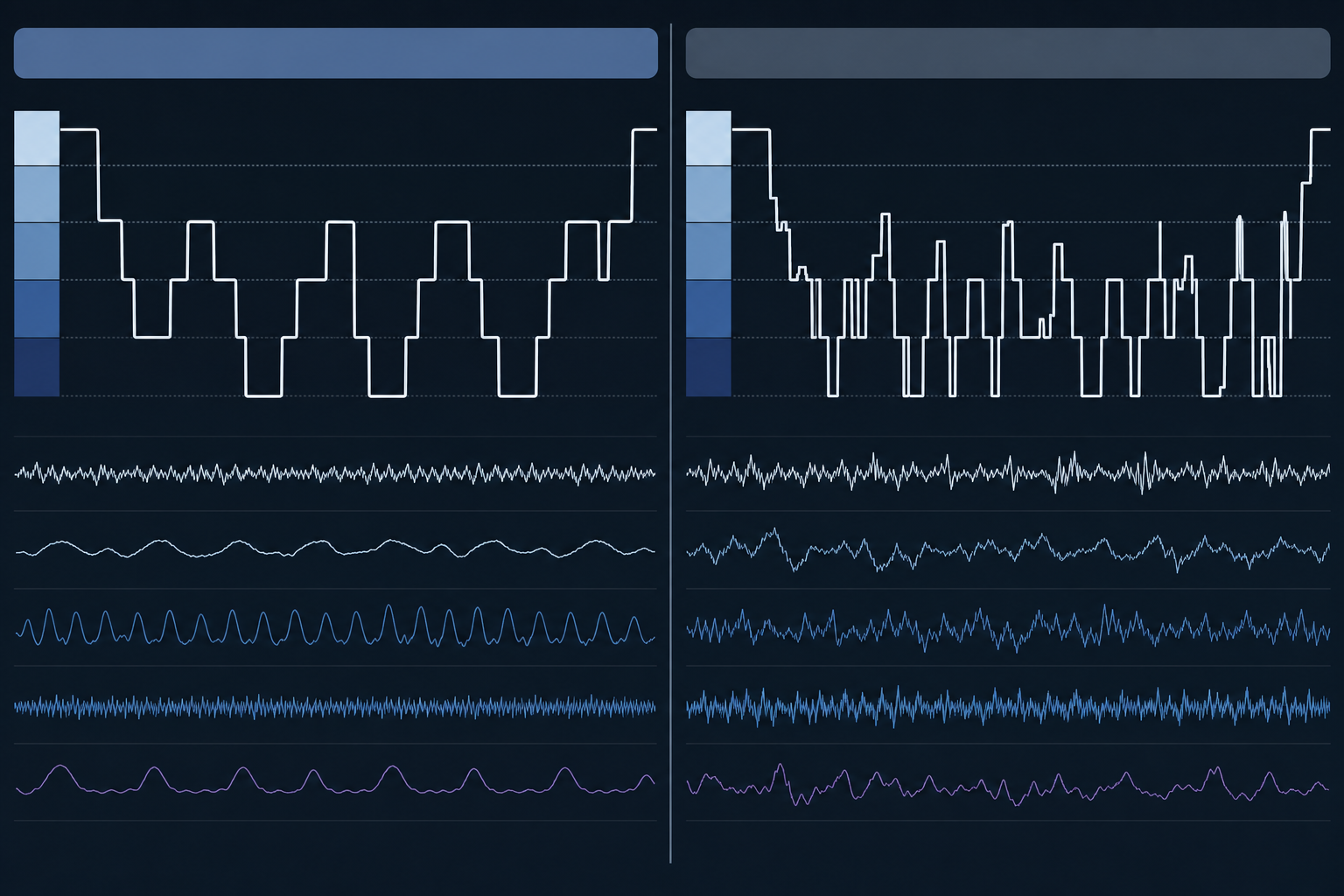This screenshot has height=896, width=1344.
Task: Click the blue header bar of left panel
Action: click(336, 53)
